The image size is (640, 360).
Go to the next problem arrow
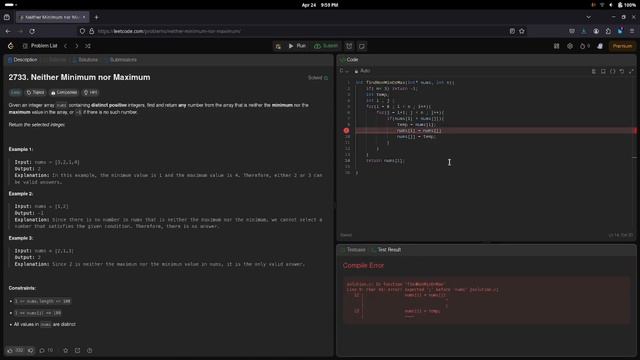(77, 46)
